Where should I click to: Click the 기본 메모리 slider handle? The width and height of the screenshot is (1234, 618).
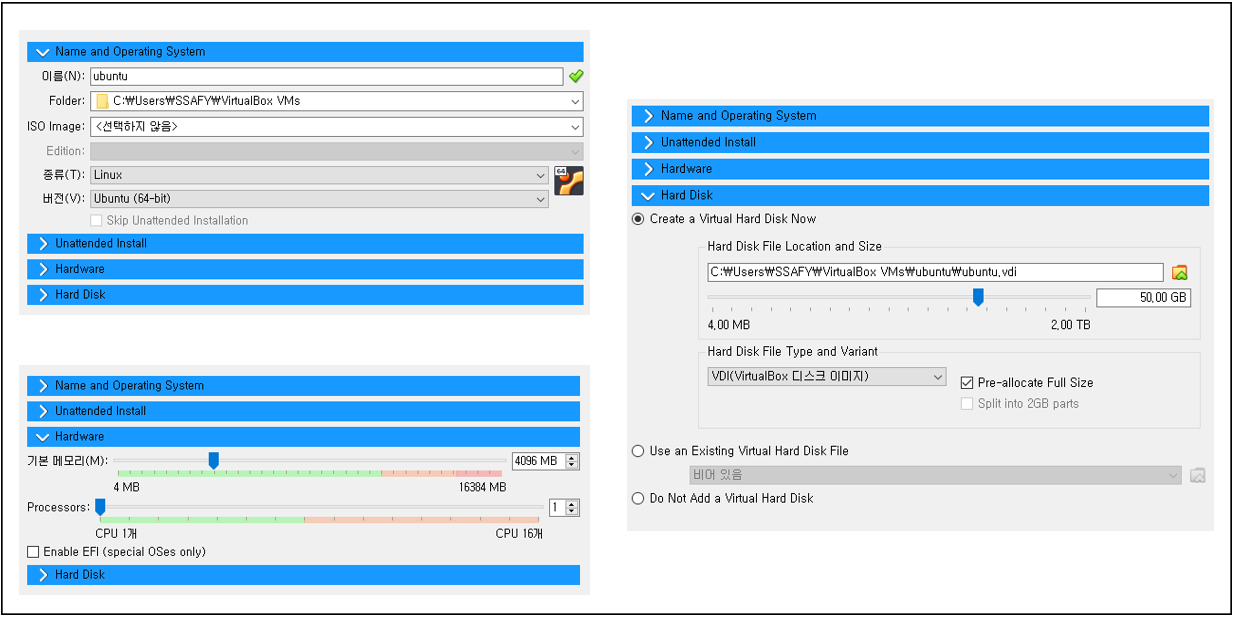tap(213, 460)
